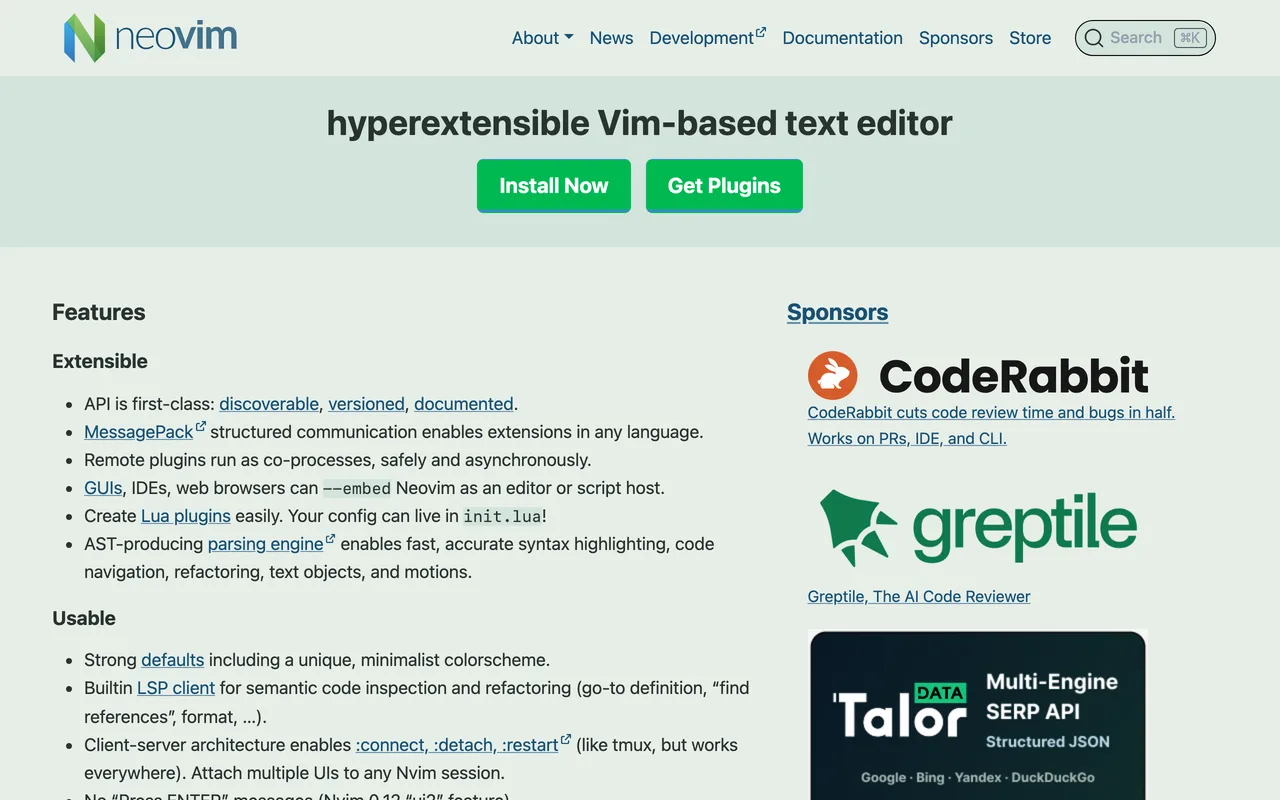This screenshot has width=1280, height=800.
Task: Follow the discoverable API link
Action: click(x=269, y=404)
